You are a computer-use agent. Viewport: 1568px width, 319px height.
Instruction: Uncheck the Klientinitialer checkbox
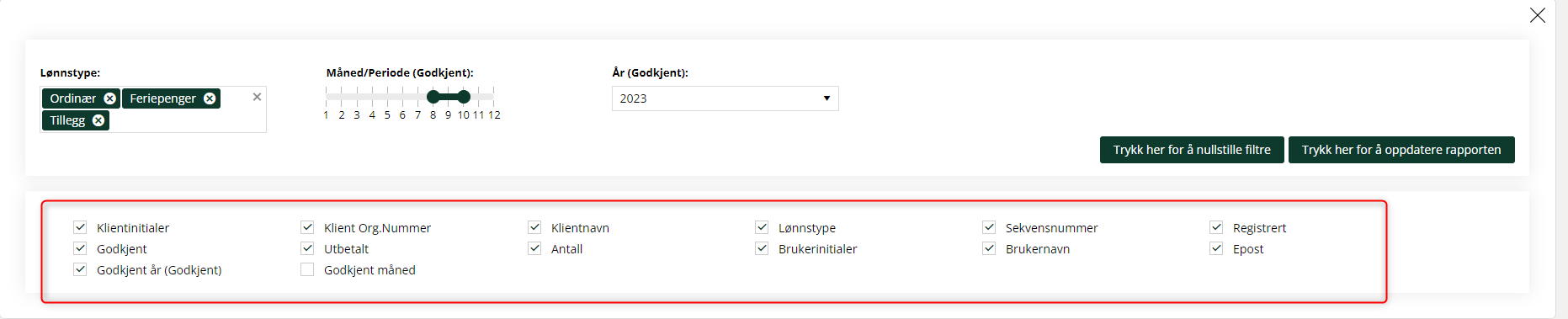point(80,227)
